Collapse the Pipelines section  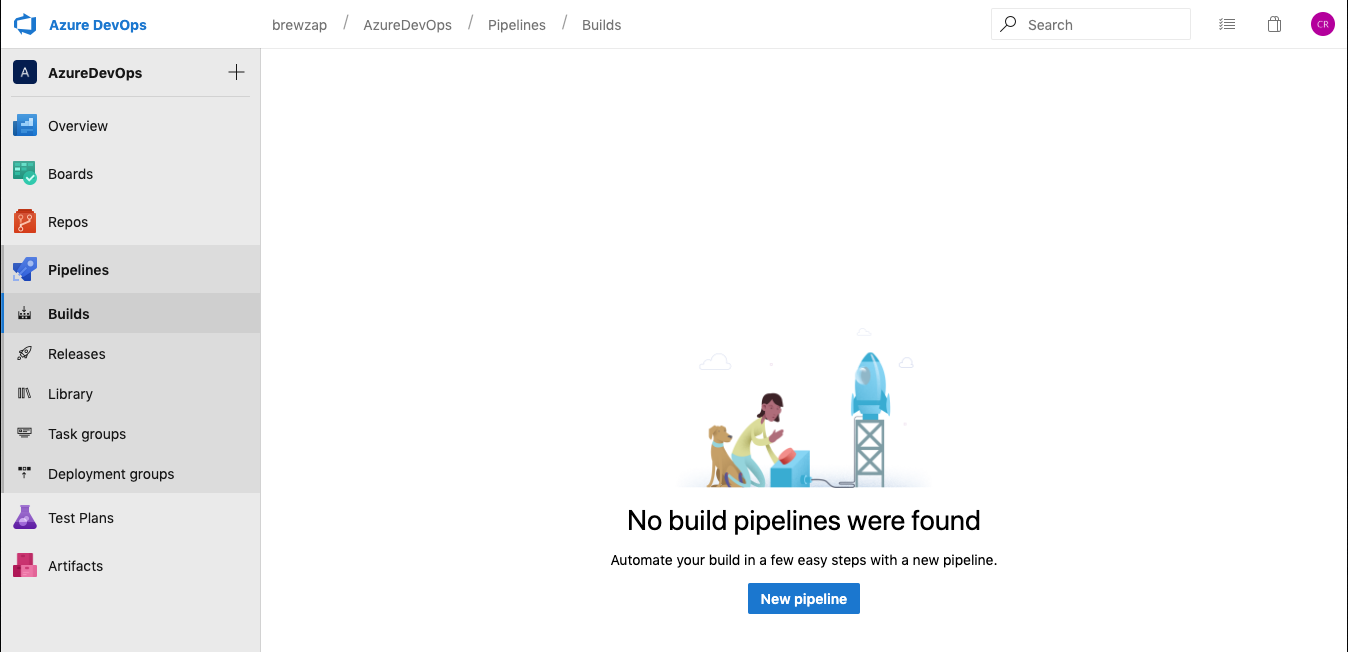[x=78, y=270]
